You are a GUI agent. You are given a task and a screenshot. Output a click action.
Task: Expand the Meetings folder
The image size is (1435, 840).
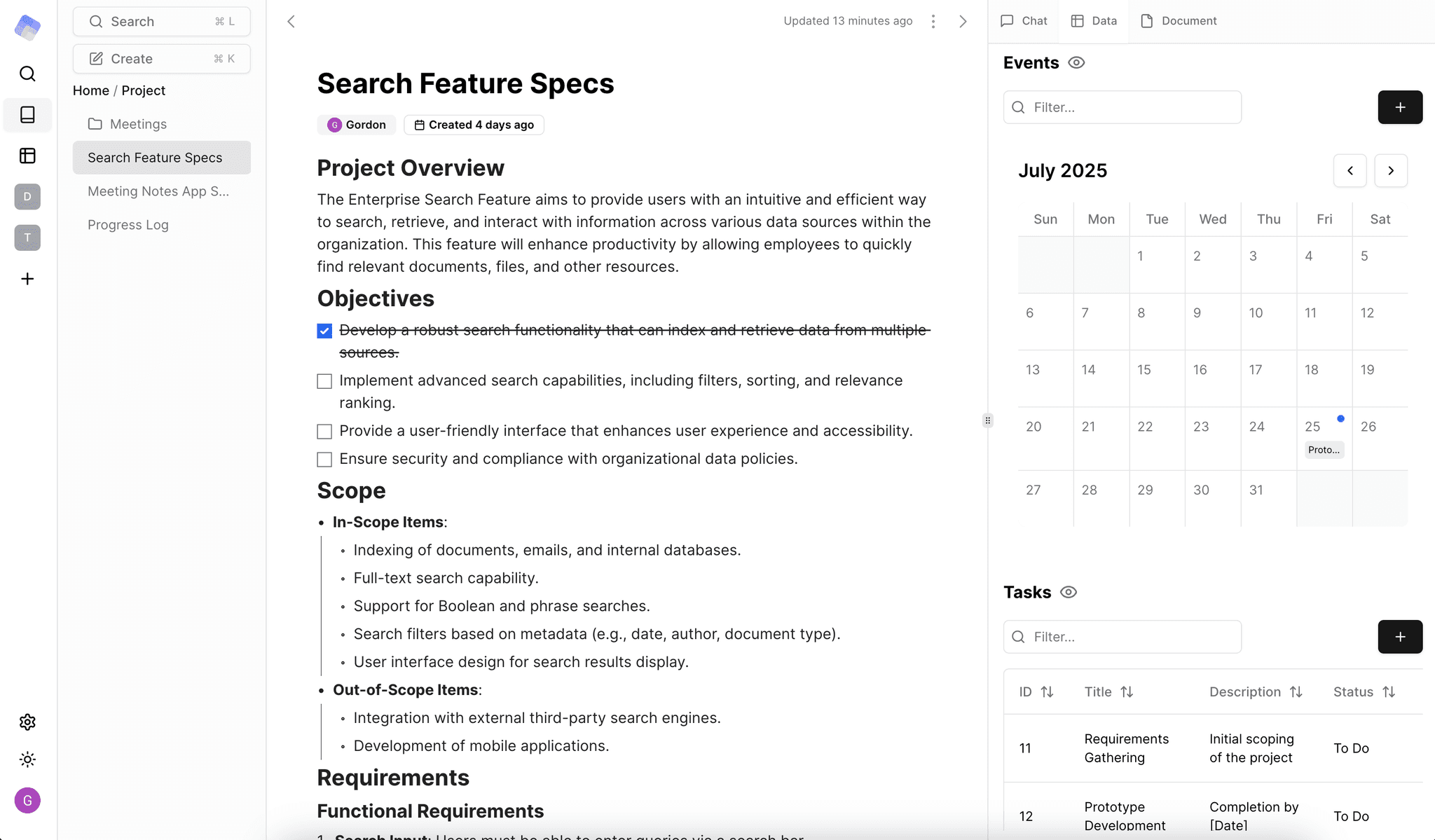161,124
